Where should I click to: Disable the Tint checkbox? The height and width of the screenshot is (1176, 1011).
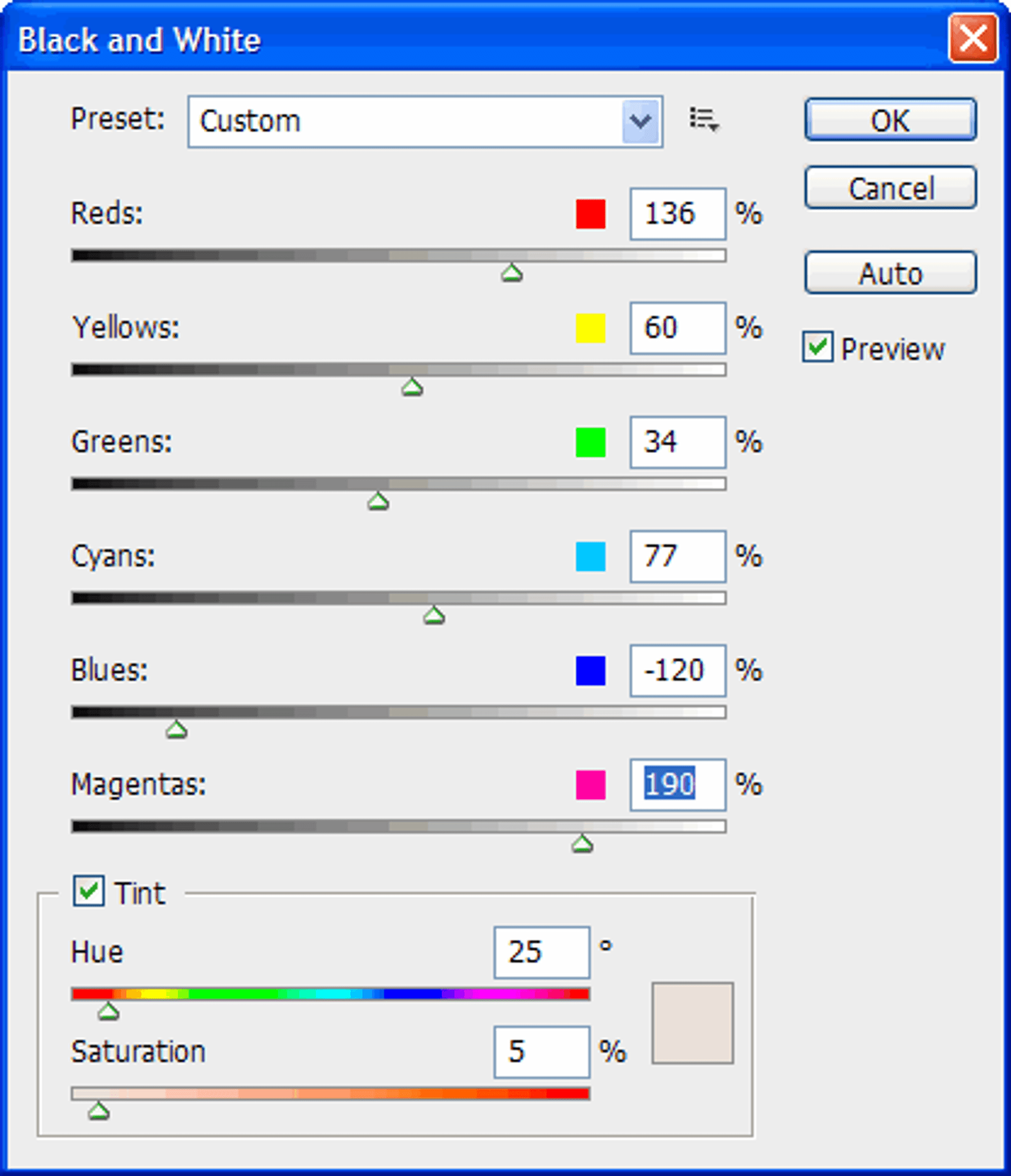pos(88,890)
